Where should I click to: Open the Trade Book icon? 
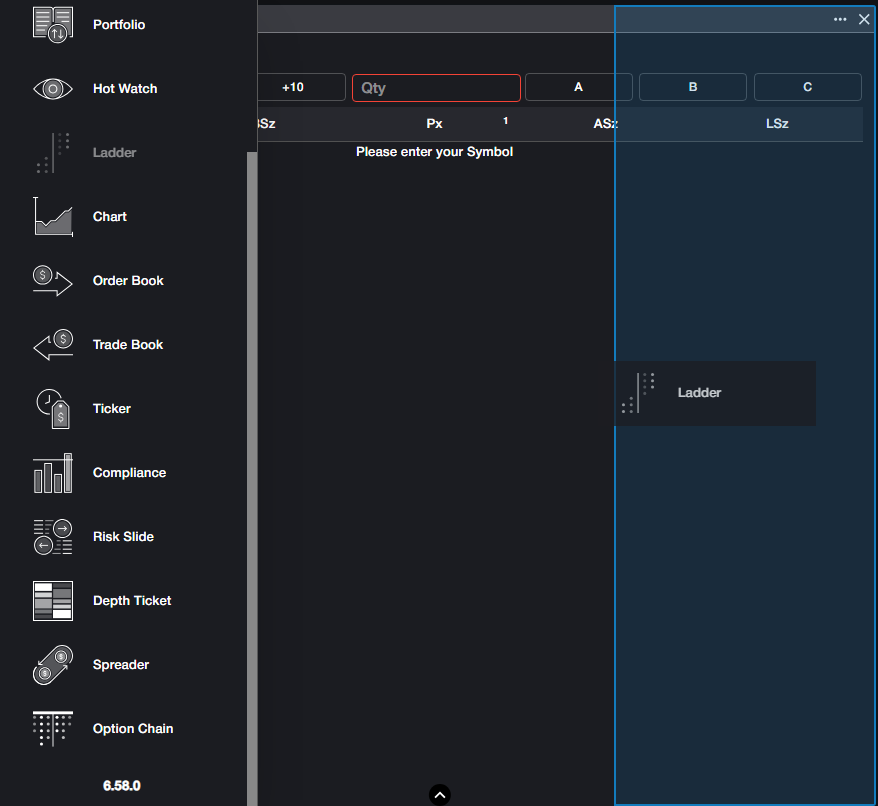[53, 345]
